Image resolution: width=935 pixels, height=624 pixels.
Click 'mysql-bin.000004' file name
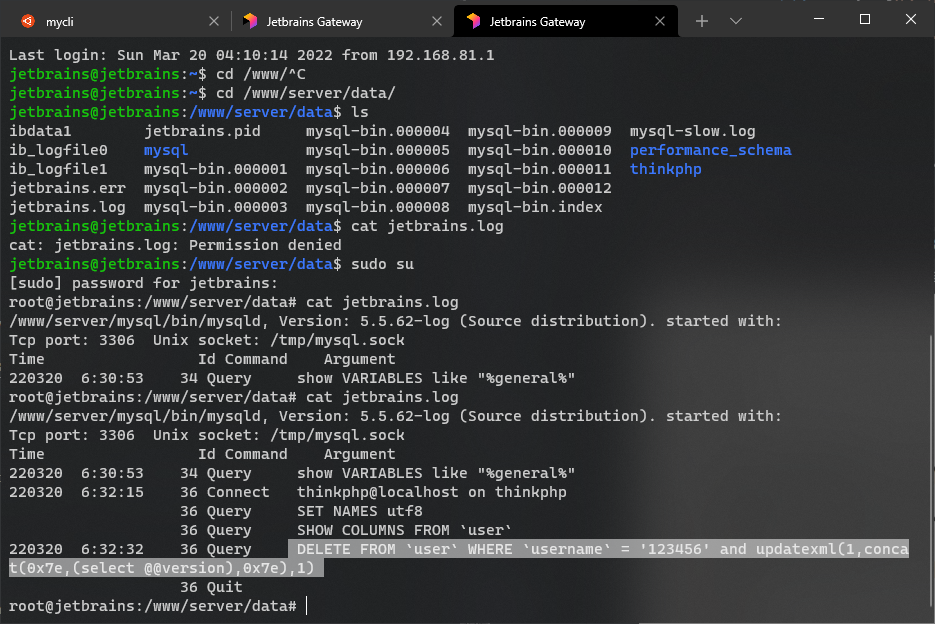tap(377, 131)
